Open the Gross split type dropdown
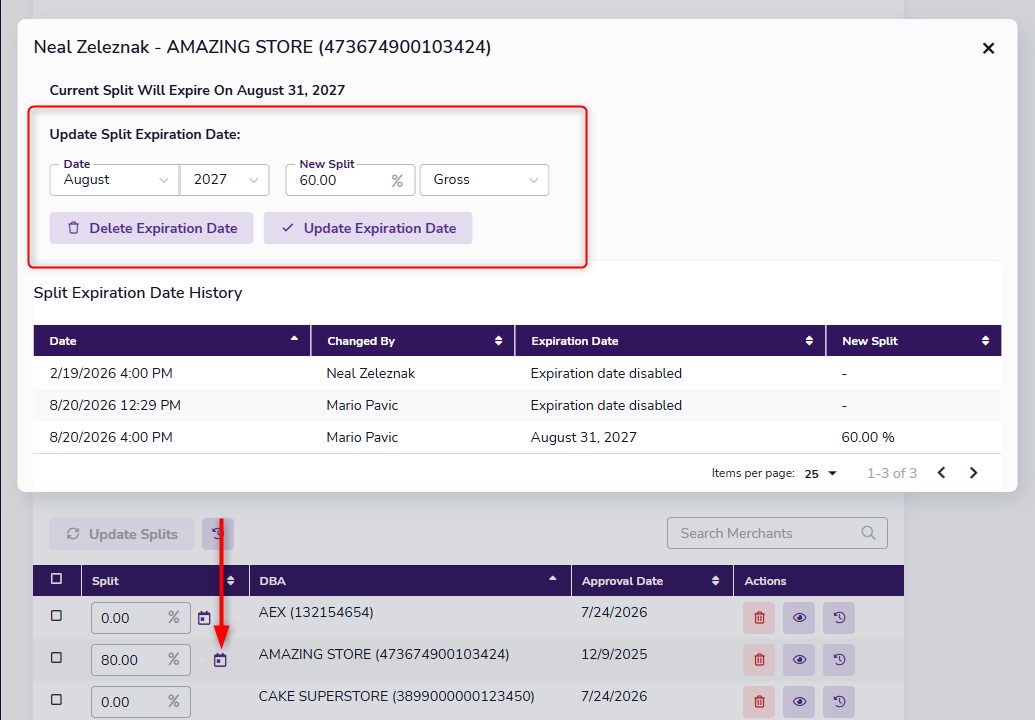The image size is (1035, 720). coord(484,180)
